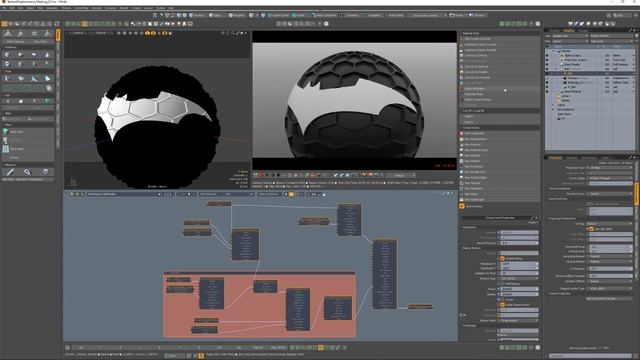This screenshot has width=640, height=360.
Task: Click Delete Unused Nodes button
Action: (500, 100)
